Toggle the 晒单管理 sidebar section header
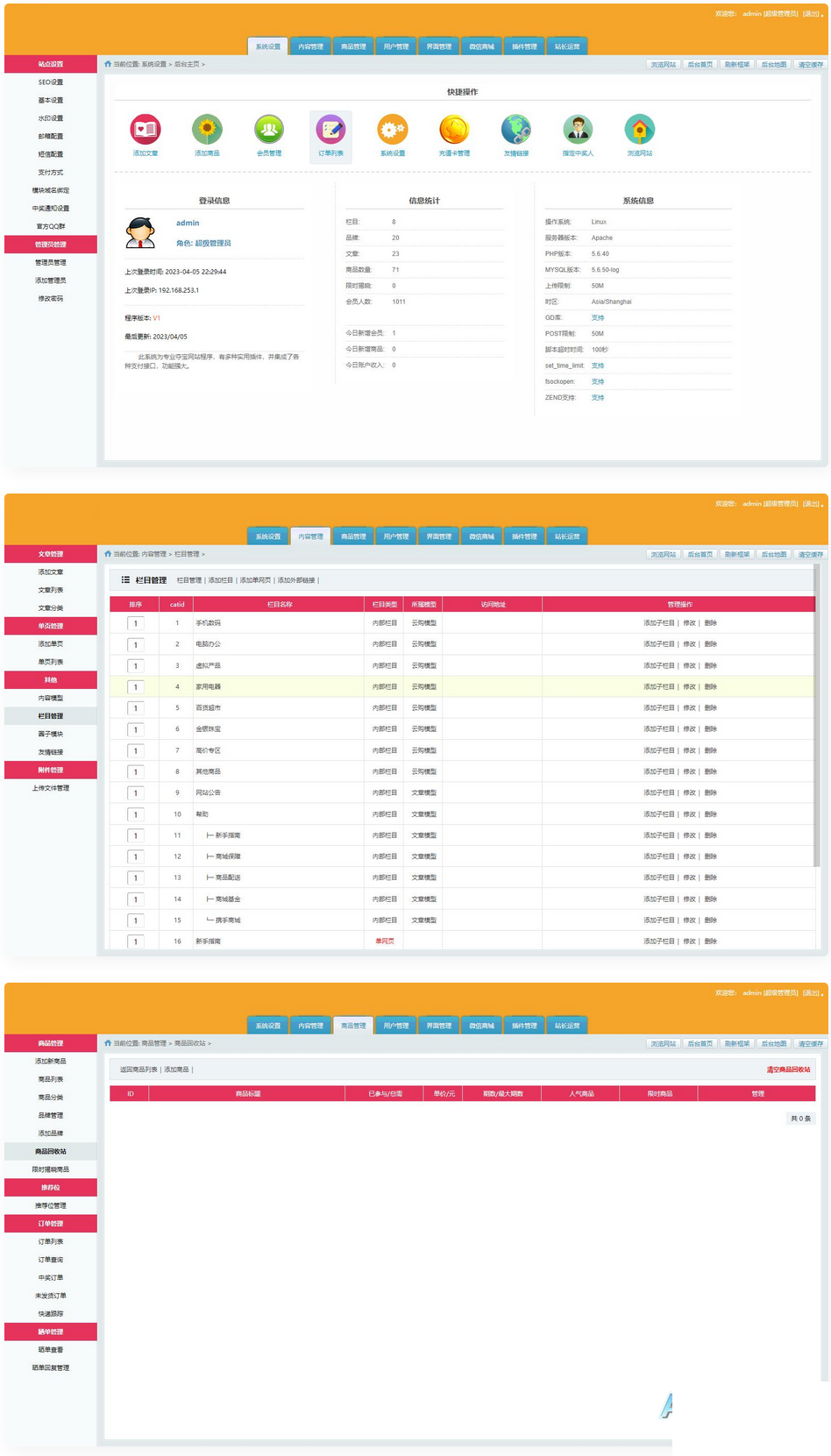The height and width of the screenshot is (1456, 831). 51,1332
